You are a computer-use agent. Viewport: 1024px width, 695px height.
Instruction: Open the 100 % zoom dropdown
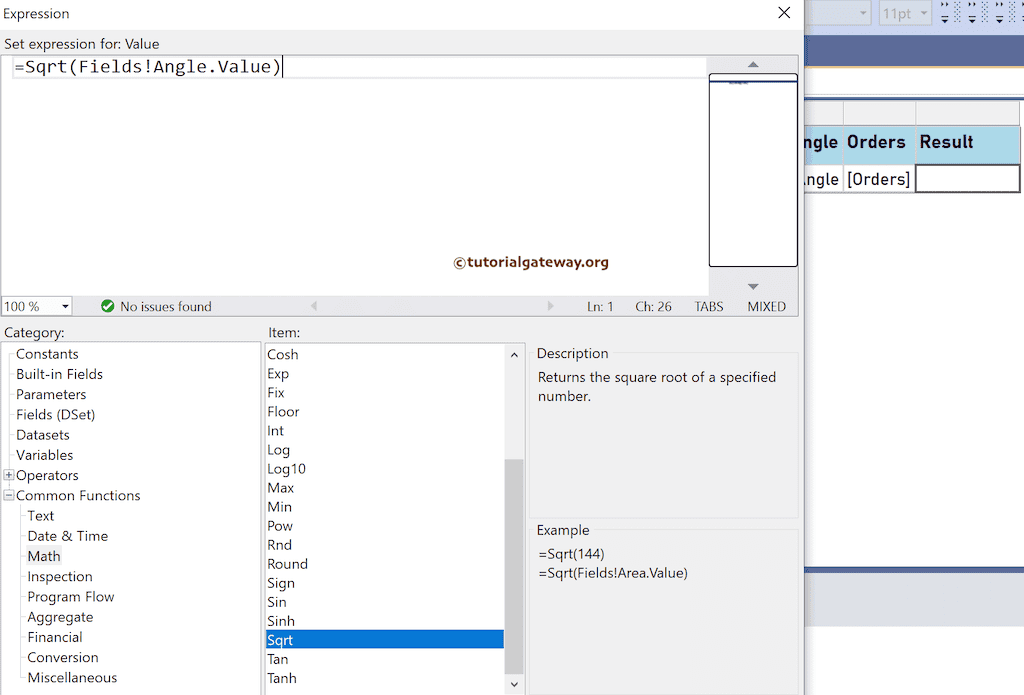point(65,306)
